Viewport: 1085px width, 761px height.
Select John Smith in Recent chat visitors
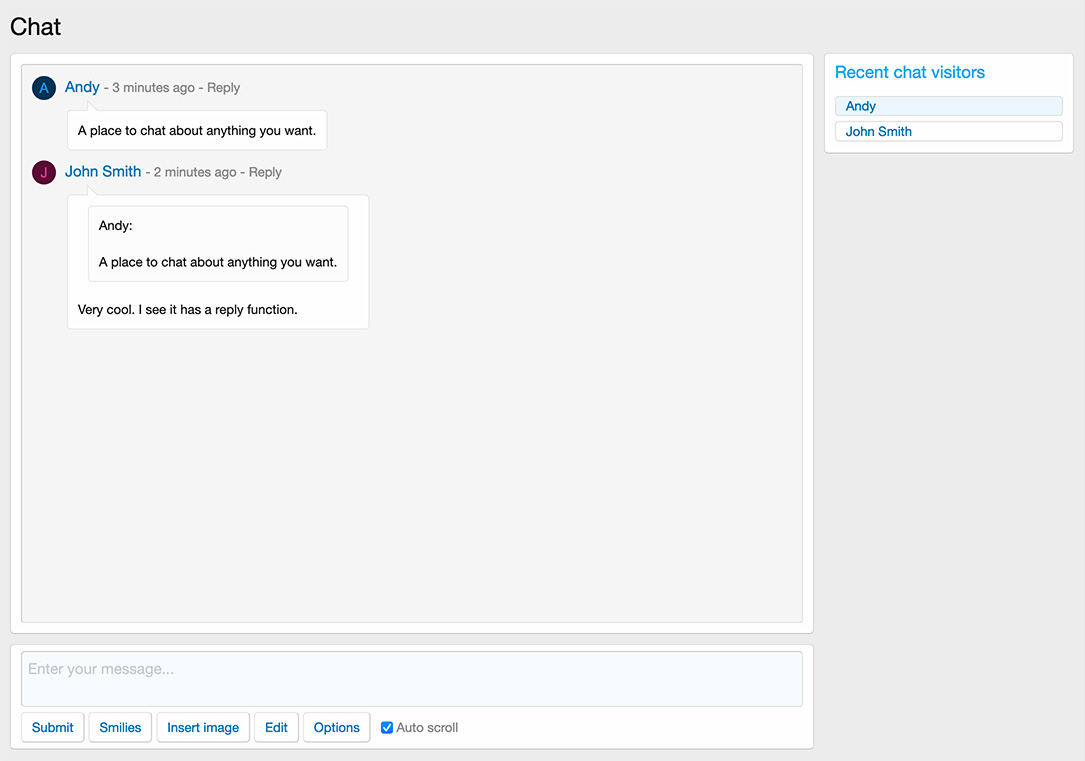point(948,131)
